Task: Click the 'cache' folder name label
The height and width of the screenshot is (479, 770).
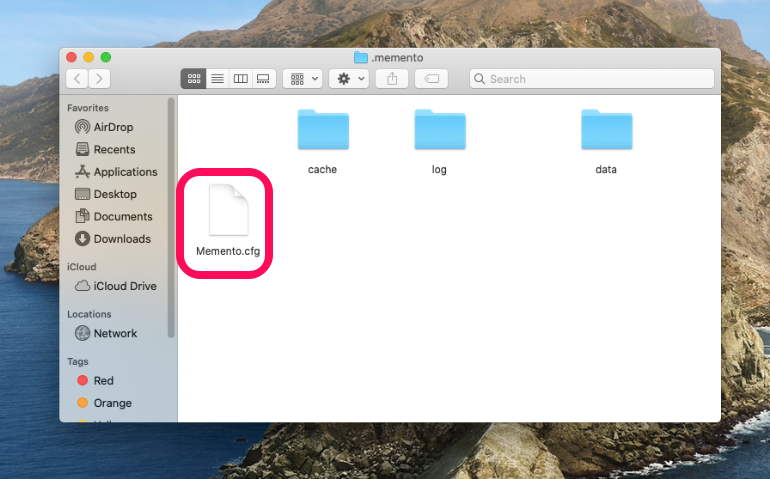Action: pyautogui.click(x=322, y=169)
